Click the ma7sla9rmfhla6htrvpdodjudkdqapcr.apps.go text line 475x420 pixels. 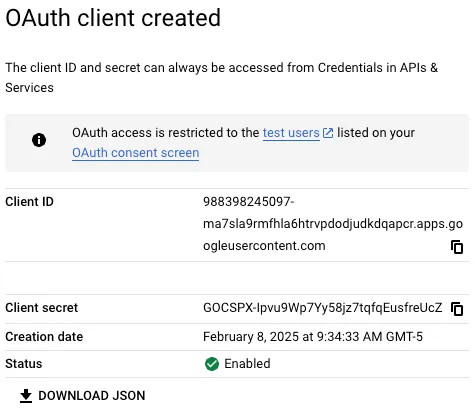pyautogui.click(x=333, y=224)
